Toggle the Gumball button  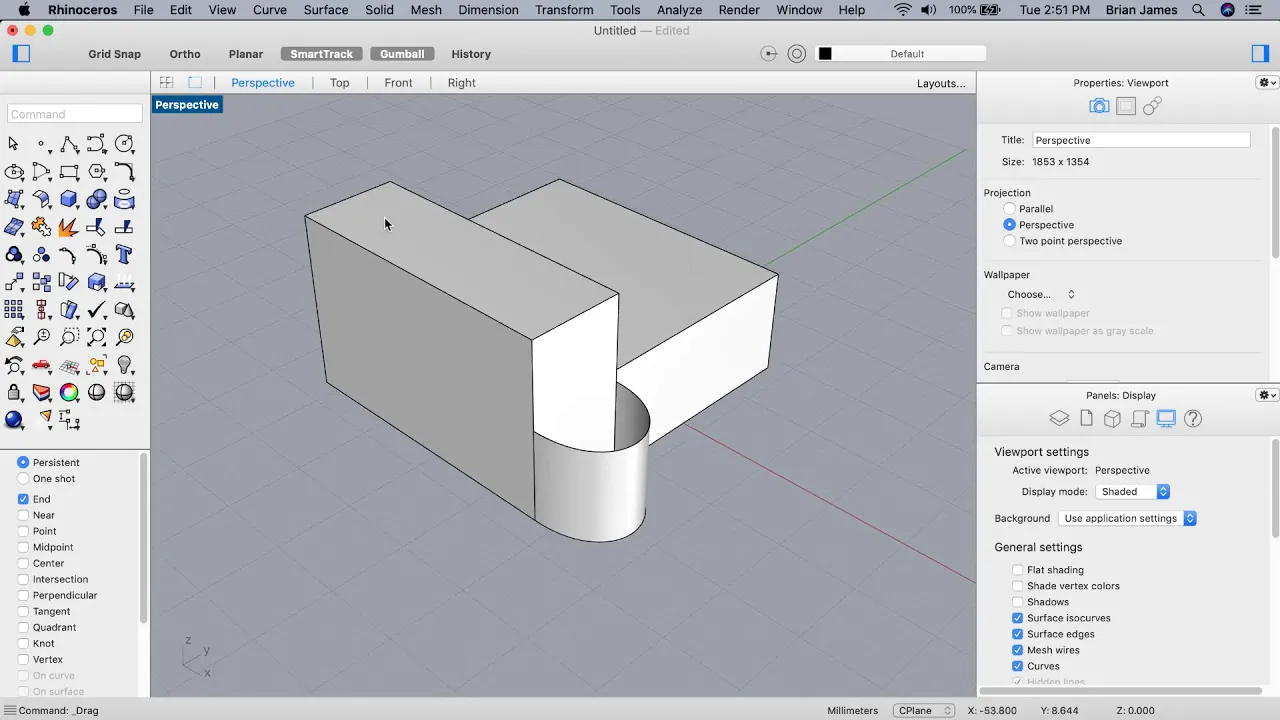click(402, 54)
